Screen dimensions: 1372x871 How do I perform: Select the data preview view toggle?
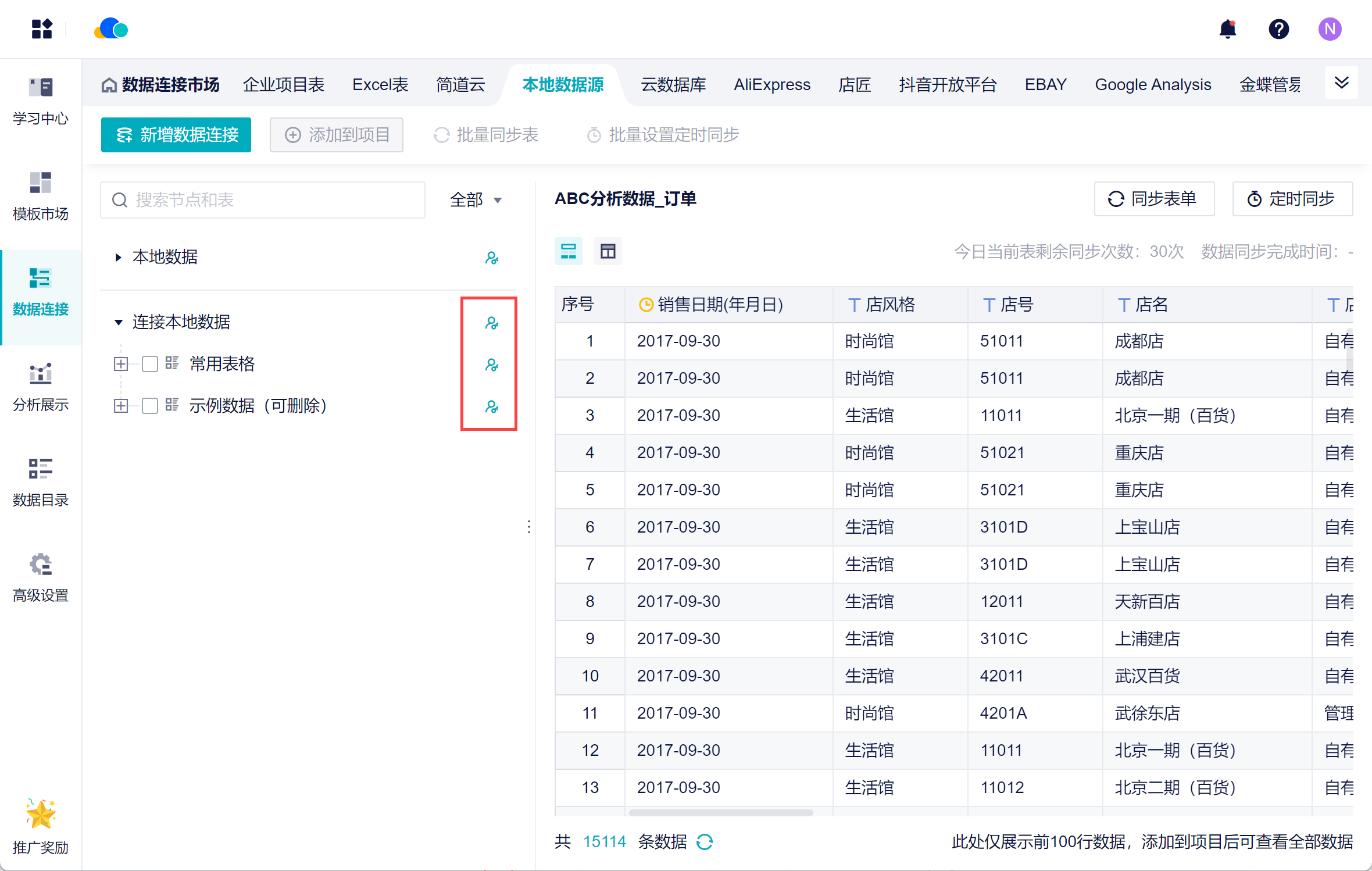(x=568, y=251)
